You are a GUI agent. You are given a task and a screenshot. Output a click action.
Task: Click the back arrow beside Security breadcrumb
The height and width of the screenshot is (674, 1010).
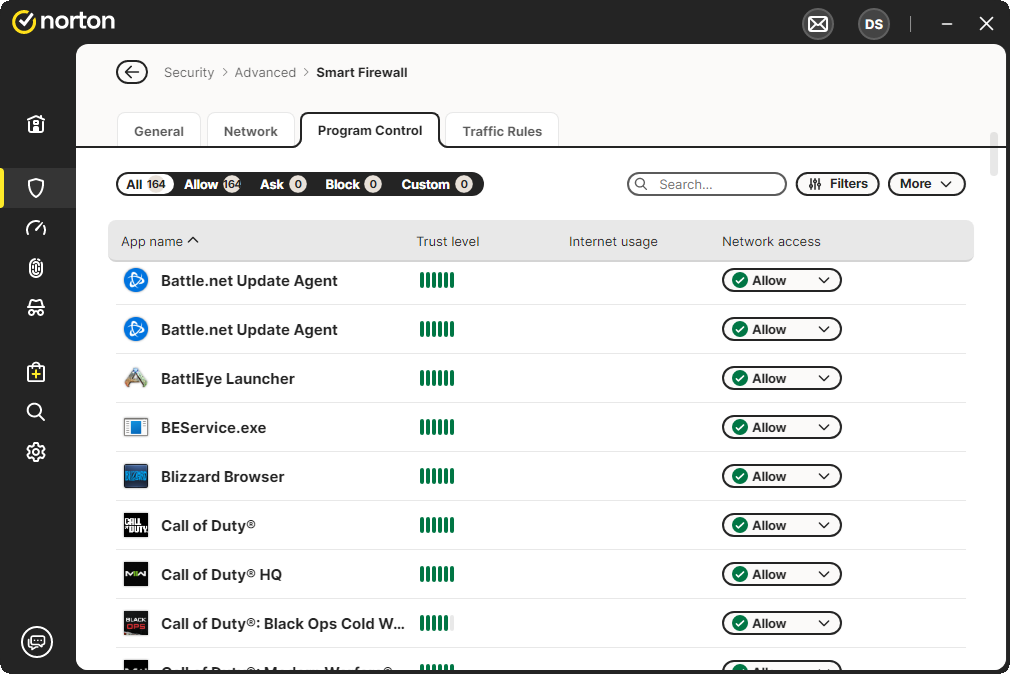pos(131,72)
